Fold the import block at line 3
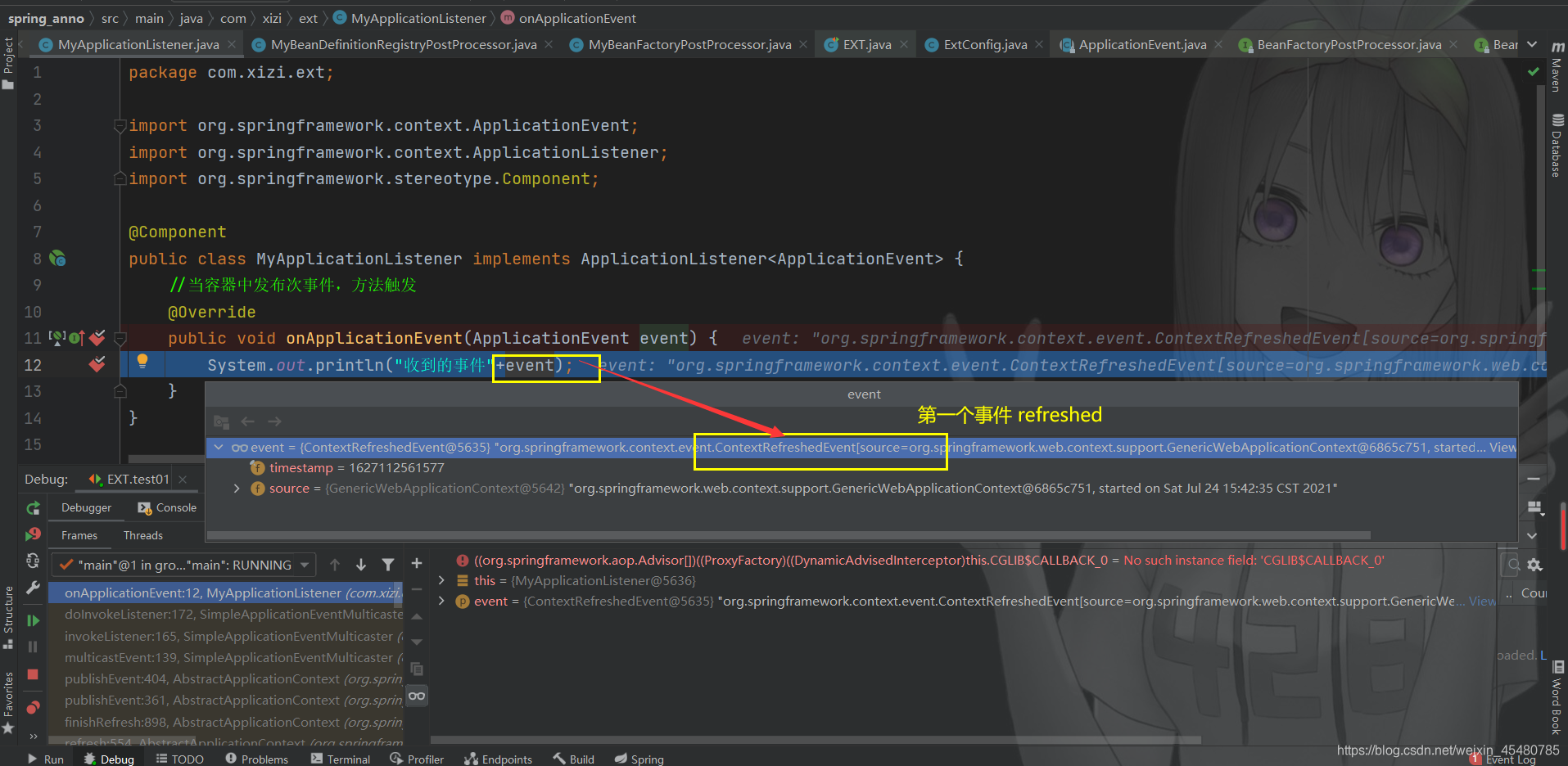This screenshot has width=1568, height=766. point(120,126)
